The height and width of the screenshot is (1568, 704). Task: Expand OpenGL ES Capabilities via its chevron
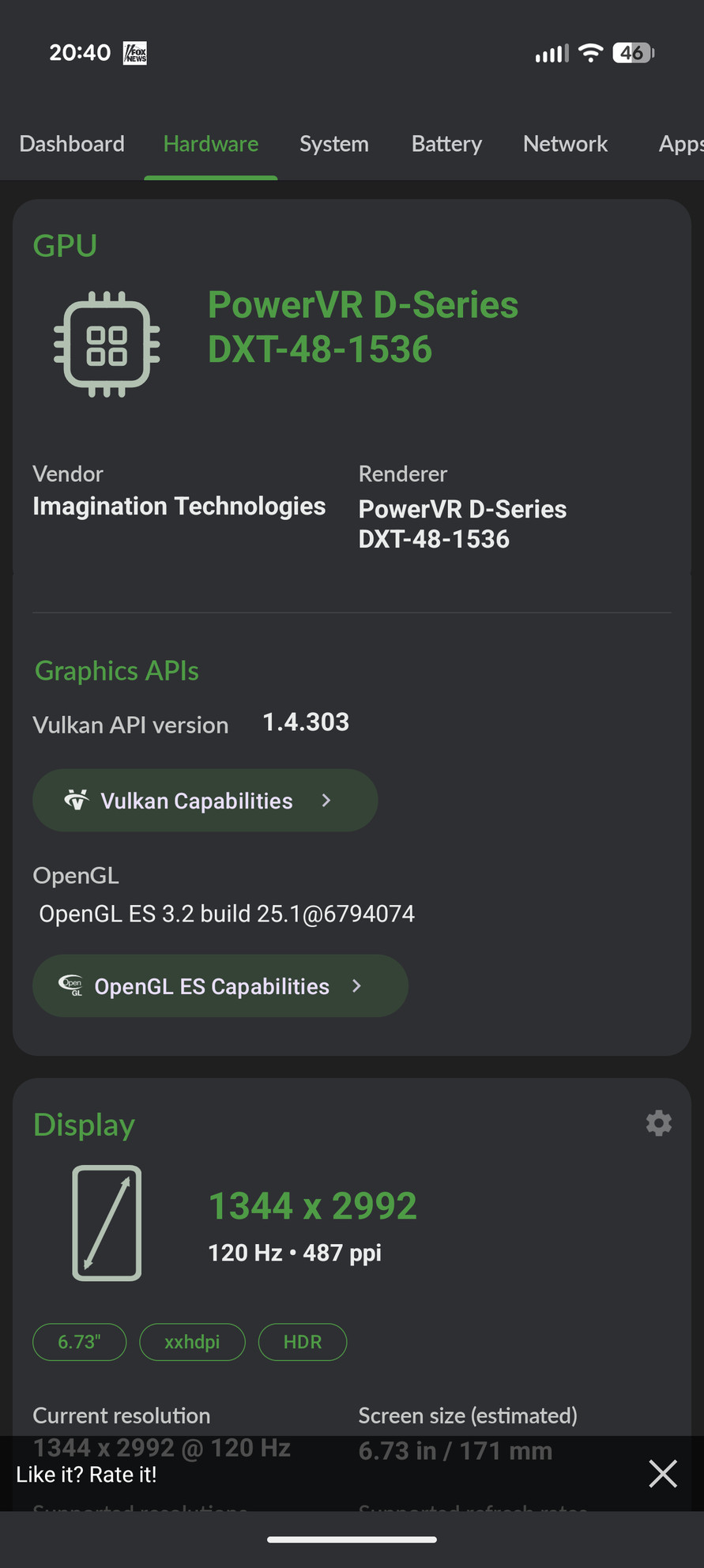click(x=356, y=986)
